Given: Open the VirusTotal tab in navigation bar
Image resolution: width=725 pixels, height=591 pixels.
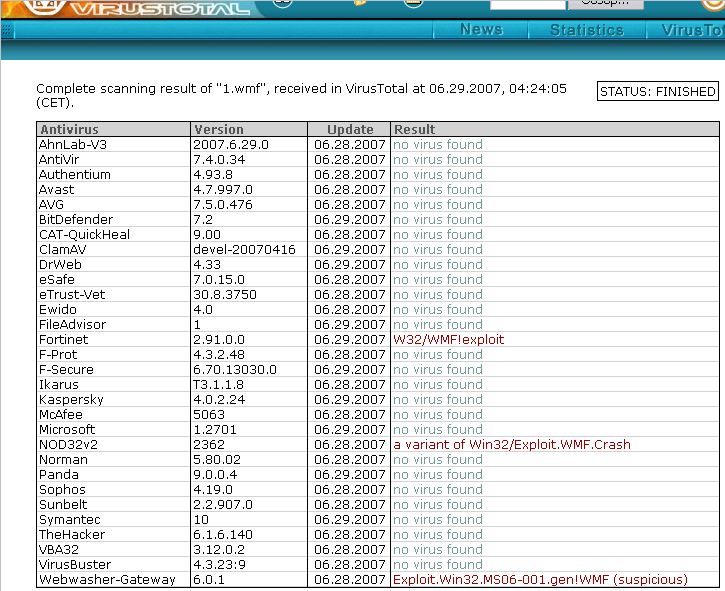Looking at the screenshot, I should (x=692, y=30).
